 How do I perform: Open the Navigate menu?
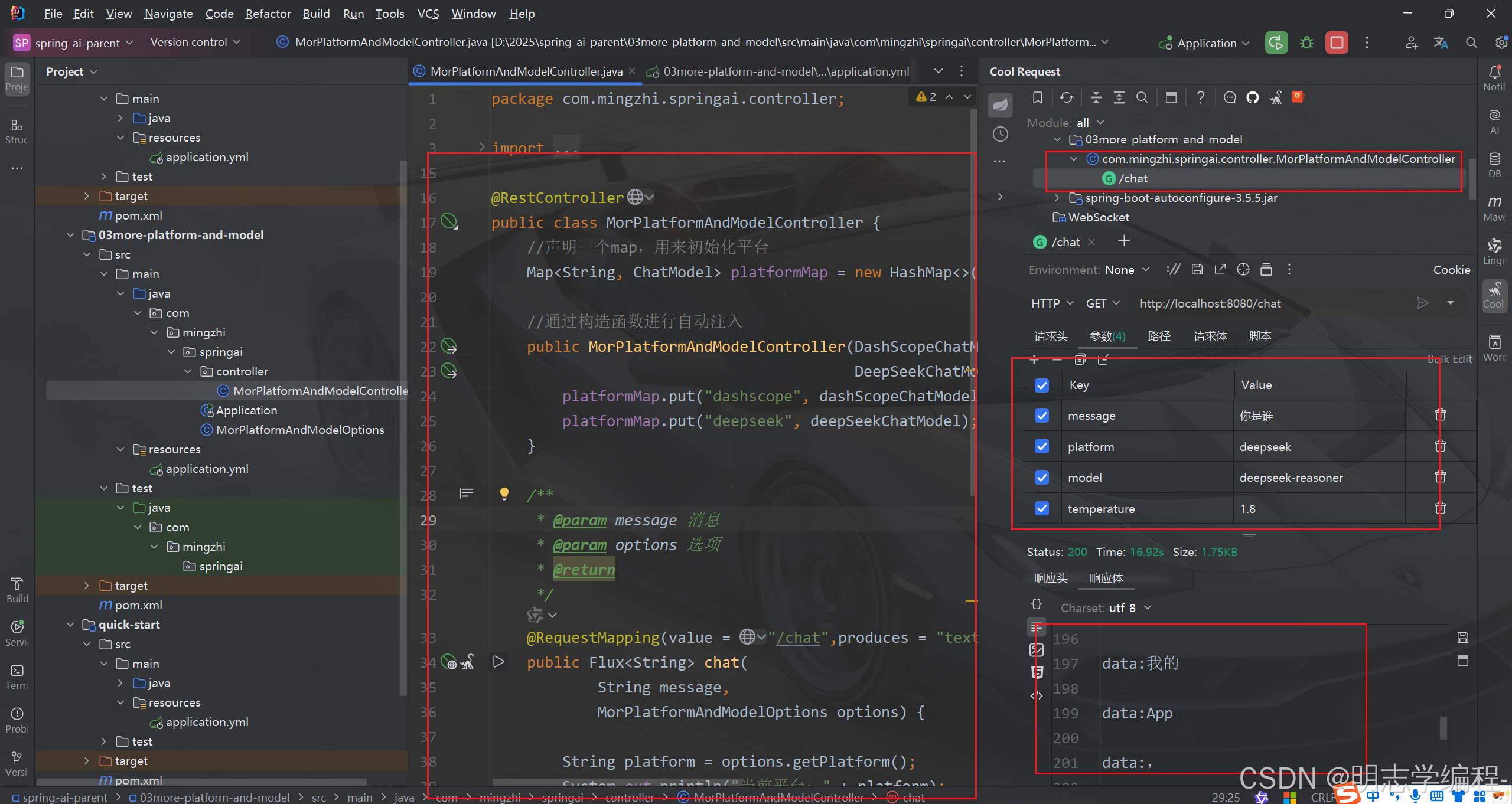[x=168, y=13]
